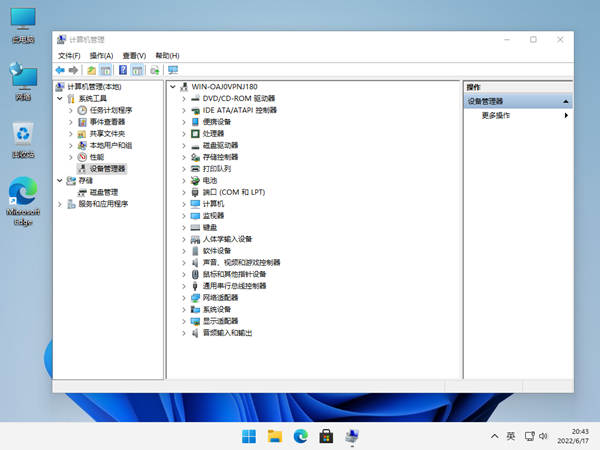
Task: Expand the 网络适配器 network adapters node
Action: point(183,297)
